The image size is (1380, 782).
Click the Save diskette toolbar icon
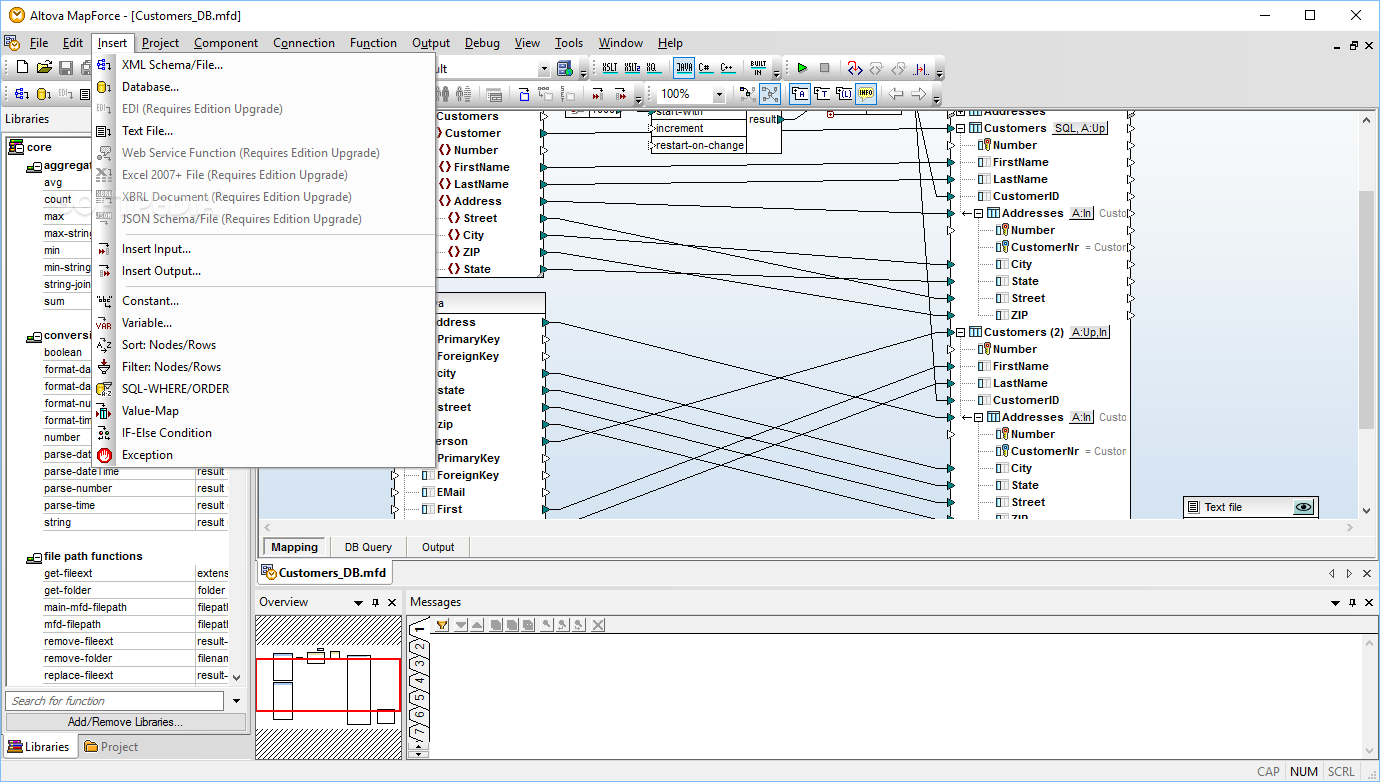(66, 67)
